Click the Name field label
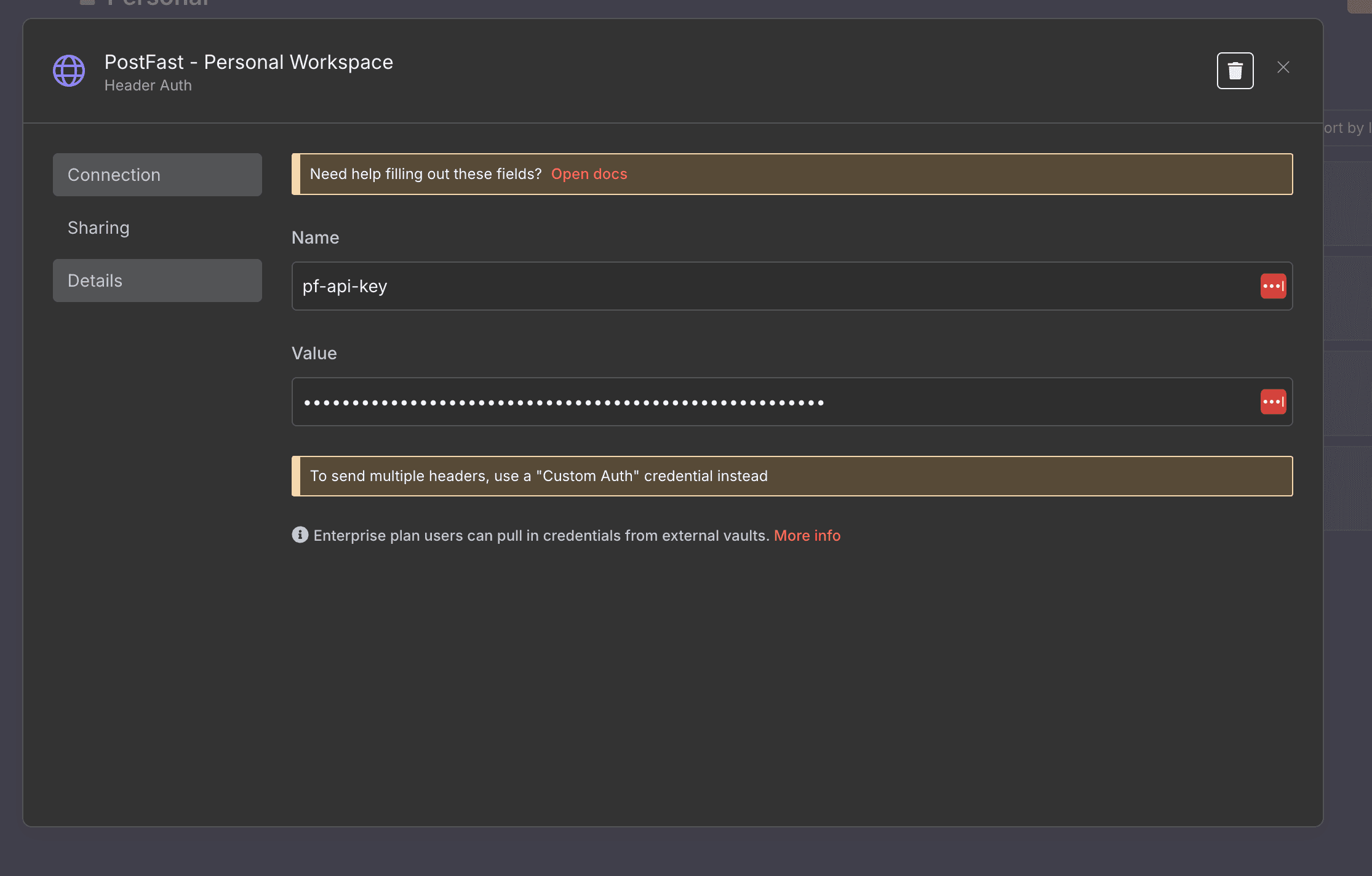The height and width of the screenshot is (876, 1372). point(315,237)
